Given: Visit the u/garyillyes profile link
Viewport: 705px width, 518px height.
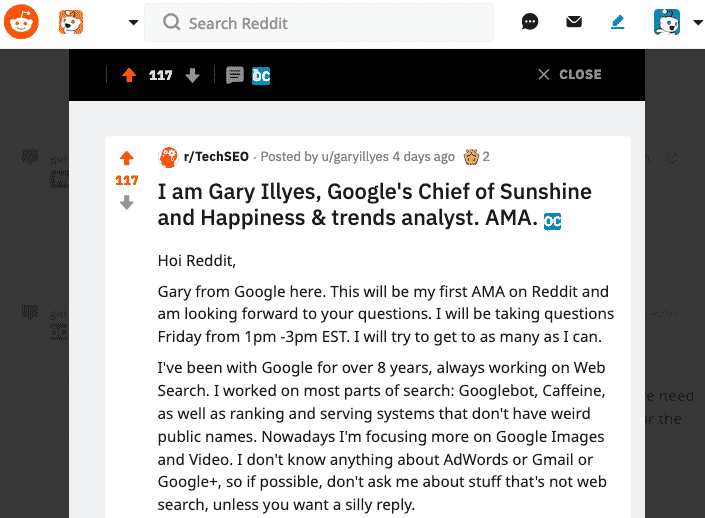Looking at the screenshot, I should tap(355, 156).
